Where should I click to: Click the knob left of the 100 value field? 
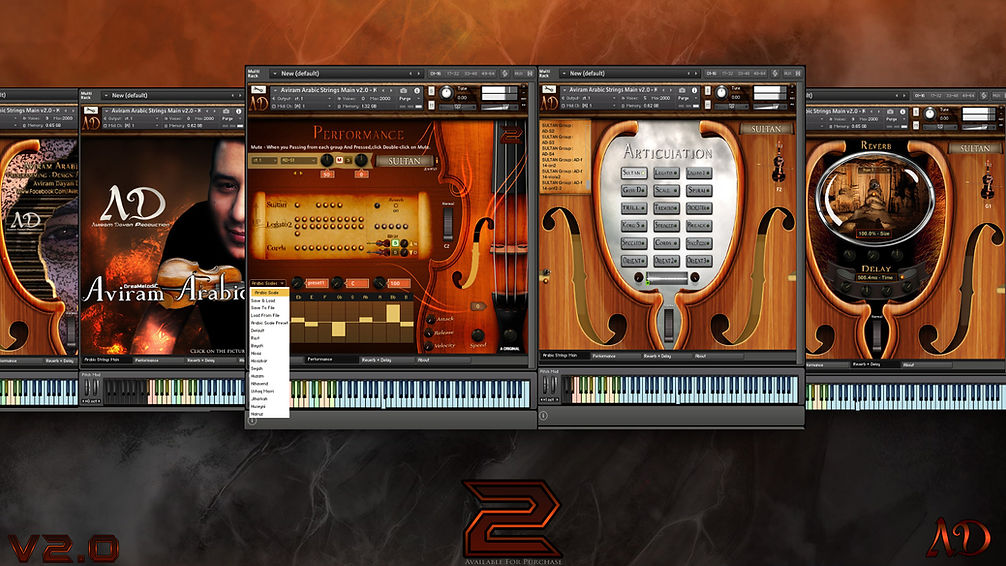point(380,283)
